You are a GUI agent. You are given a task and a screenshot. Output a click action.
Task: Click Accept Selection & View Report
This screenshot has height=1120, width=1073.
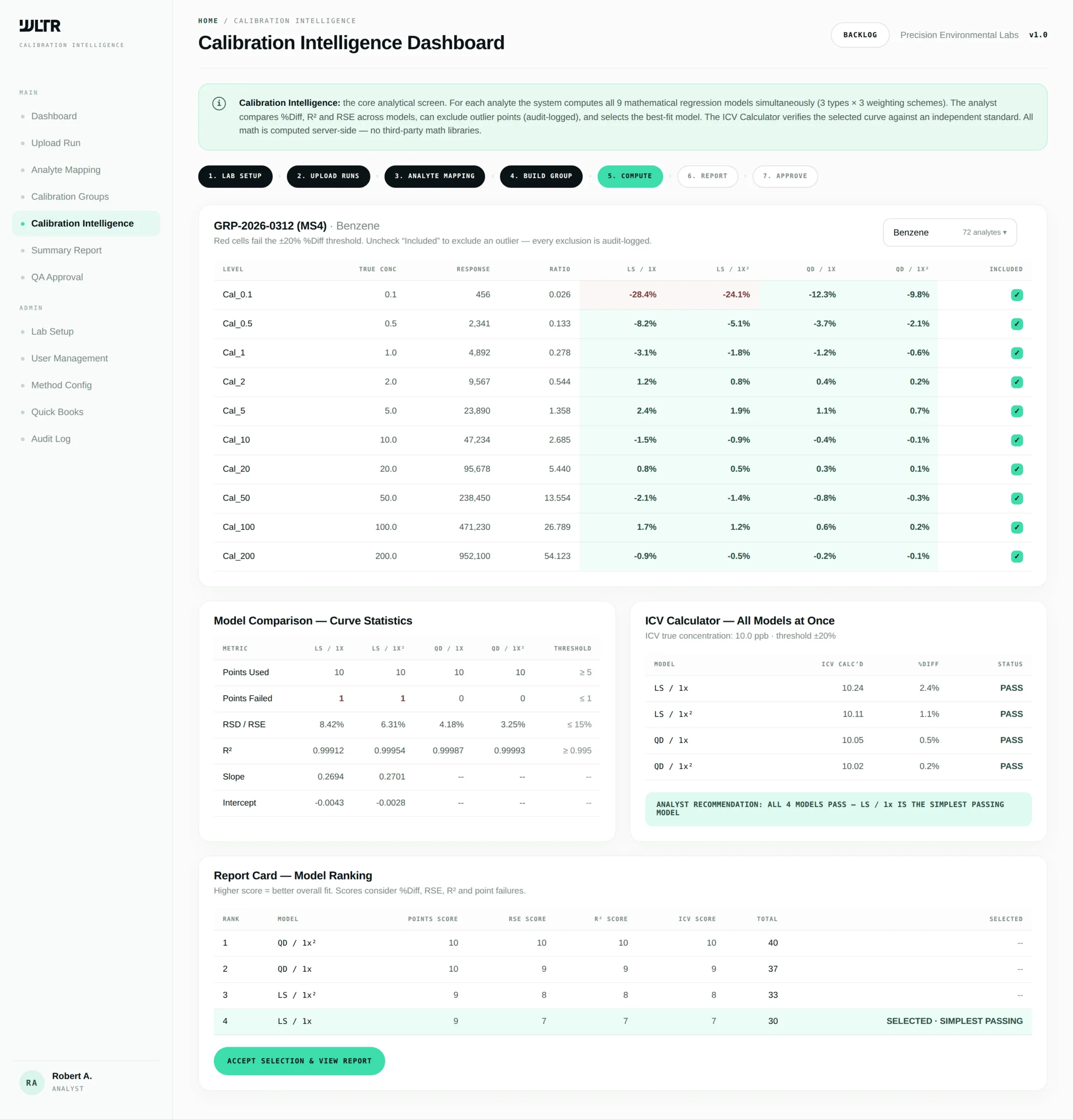click(x=299, y=1060)
